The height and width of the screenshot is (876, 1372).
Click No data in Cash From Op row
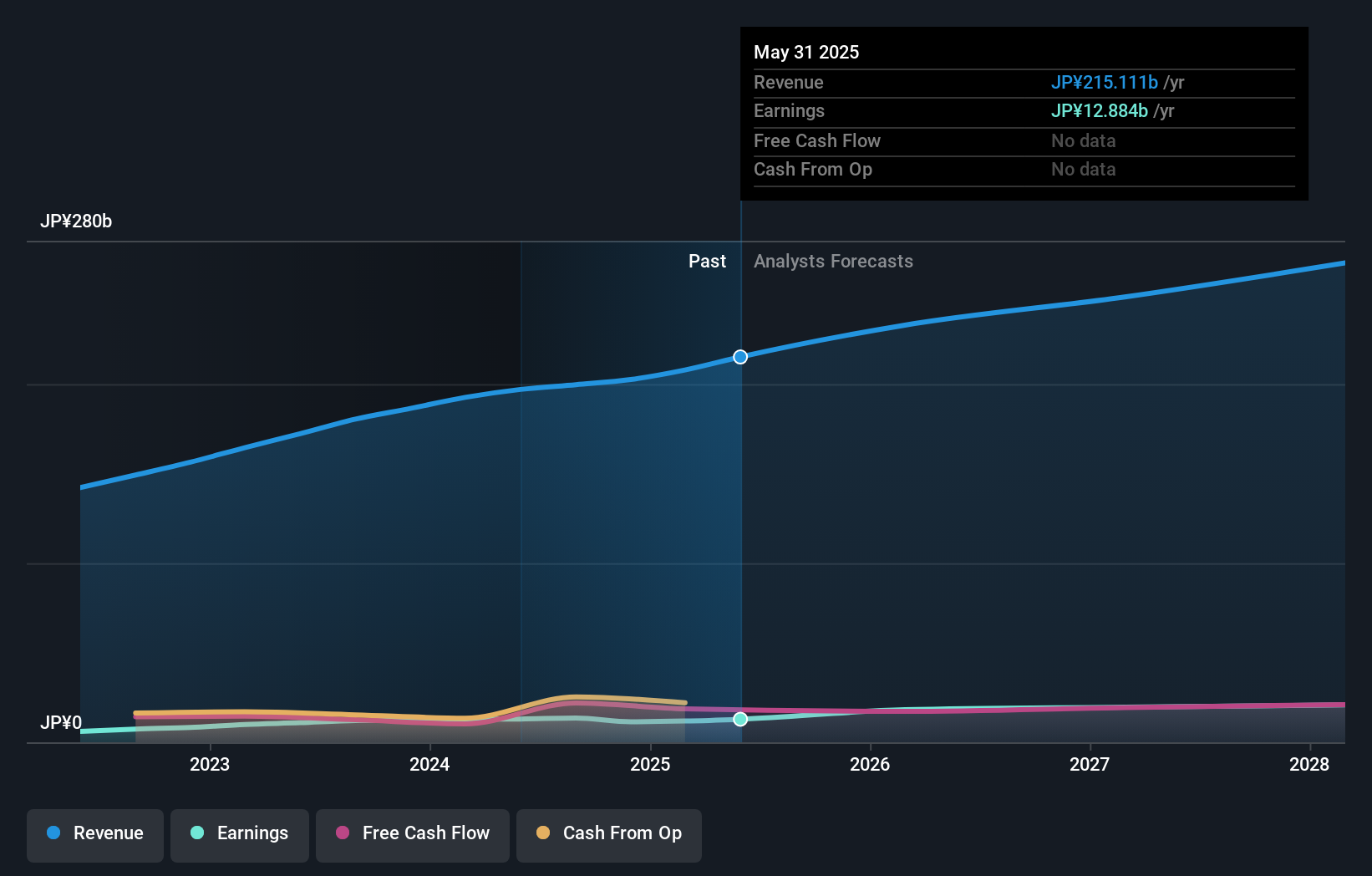[x=1084, y=169]
